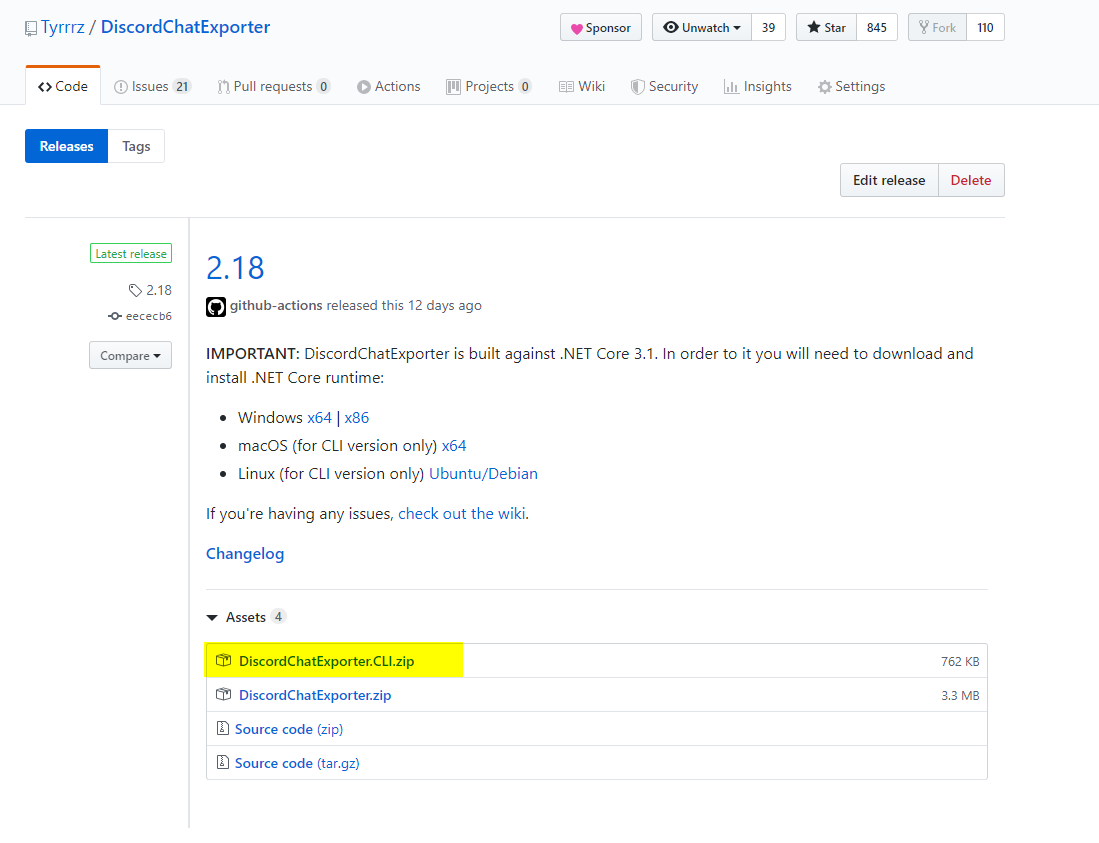The image size is (1099, 843).
Task: Open the Wiki tab
Action: point(582,86)
